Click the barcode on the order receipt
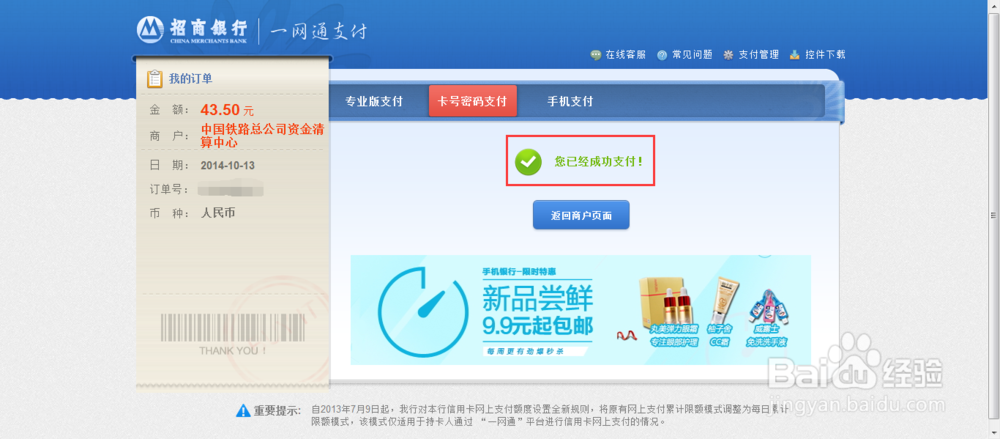Viewport: 1000px width, 439px height. pyautogui.click(x=233, y=327)
